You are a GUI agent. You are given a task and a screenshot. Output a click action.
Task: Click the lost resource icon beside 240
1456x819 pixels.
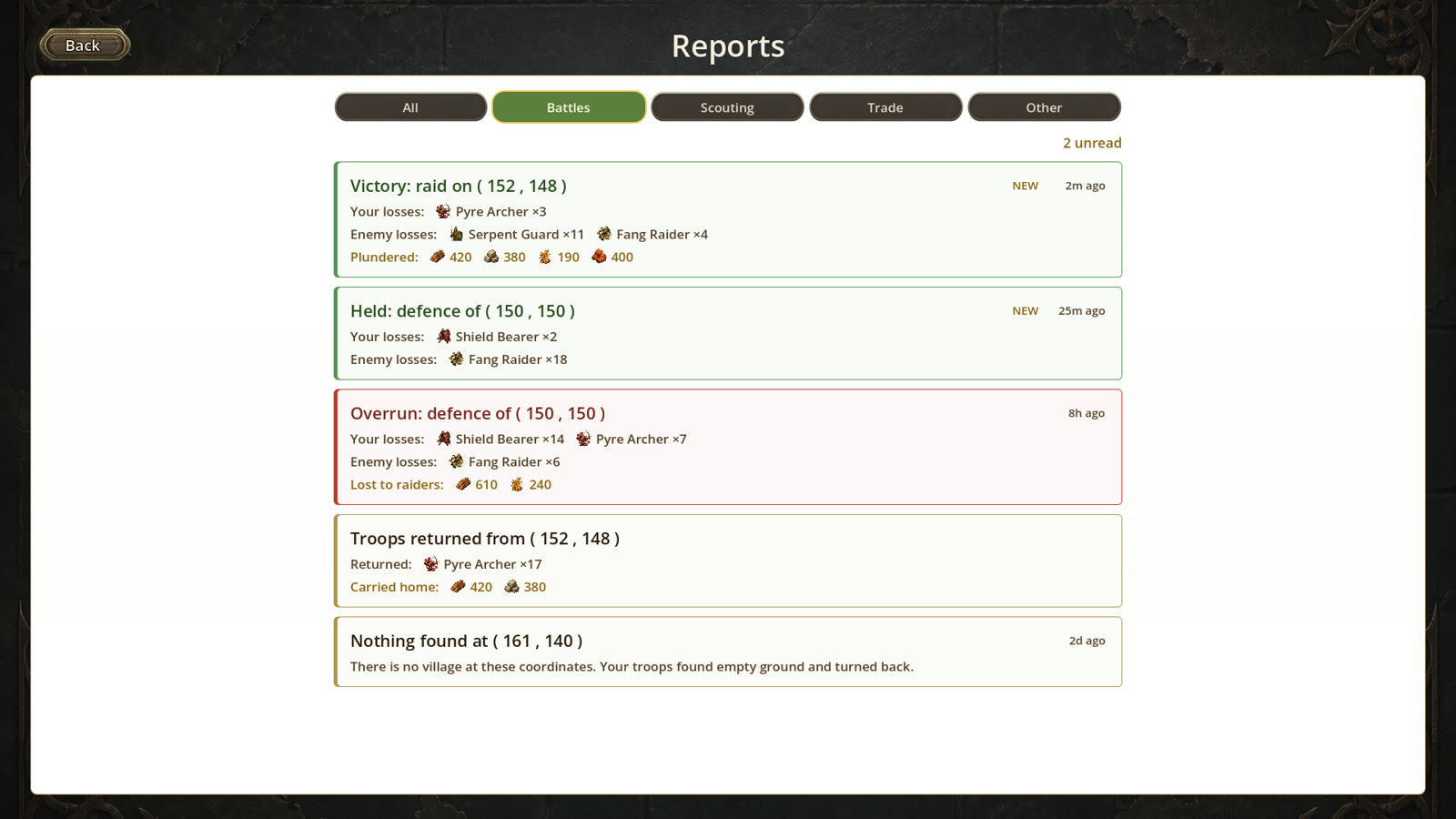click(517, 484)
